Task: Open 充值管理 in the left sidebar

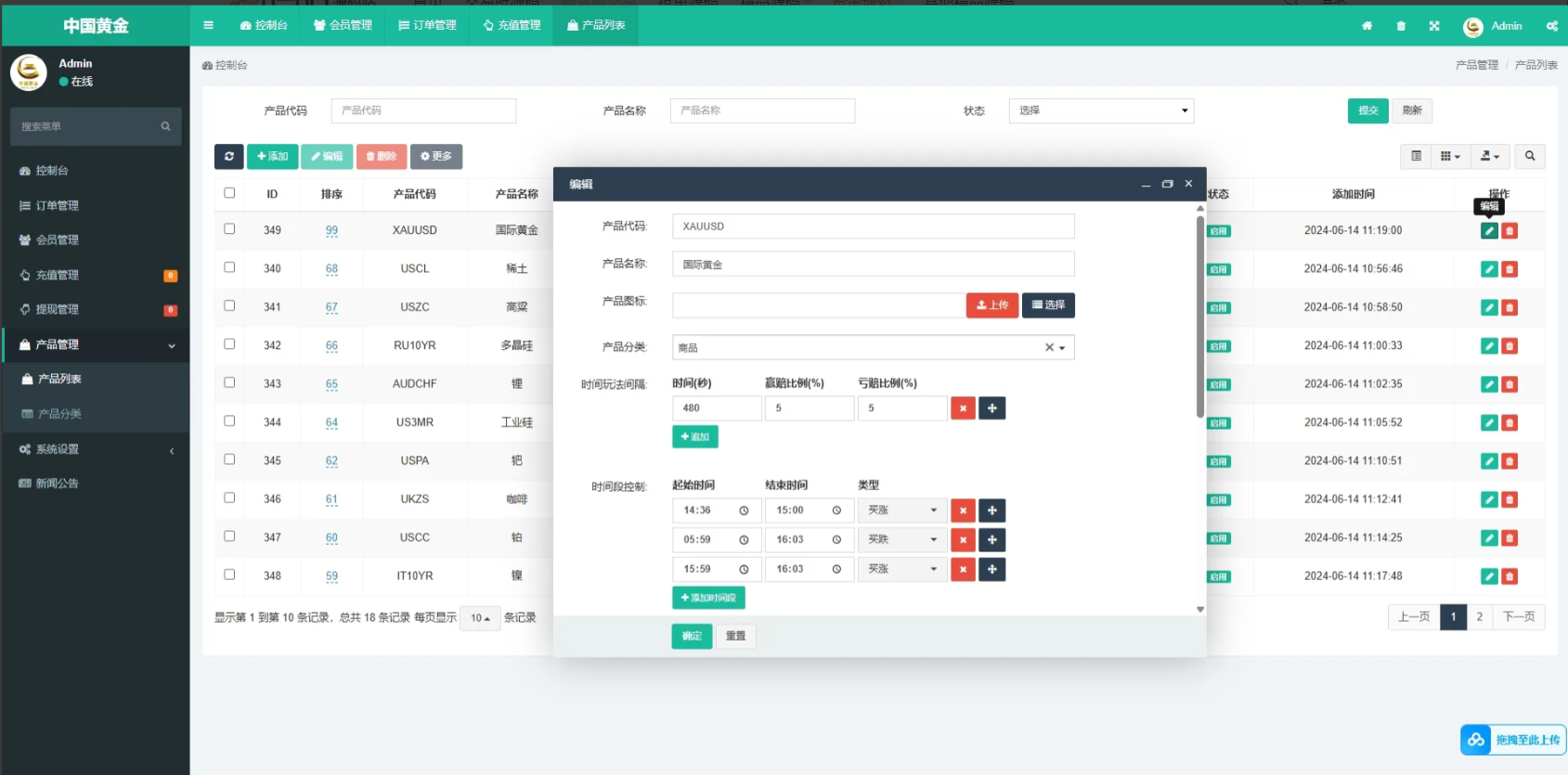Action: point(58,275)
